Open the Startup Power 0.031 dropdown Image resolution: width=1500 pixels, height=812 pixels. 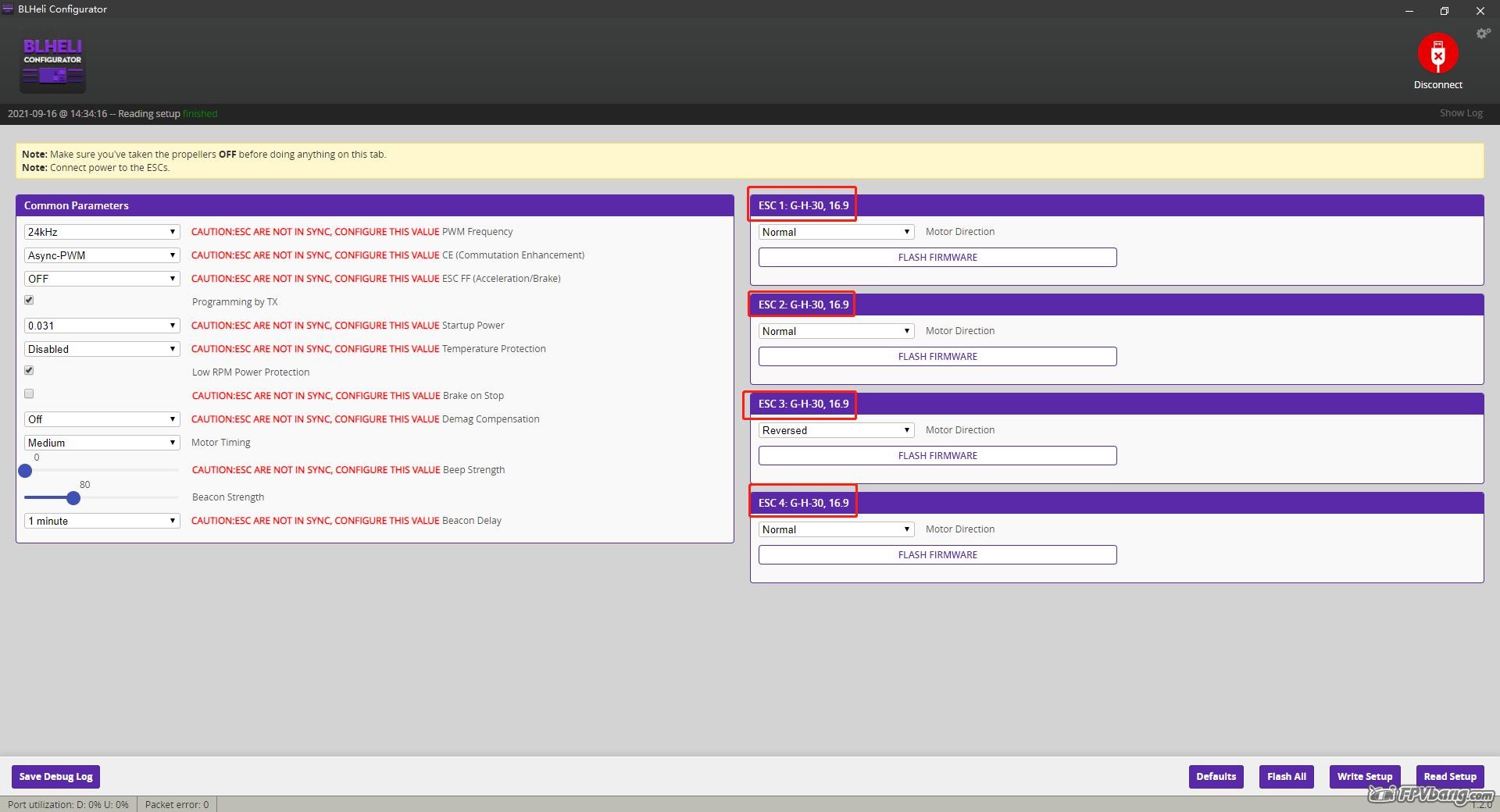pos(102,326)
